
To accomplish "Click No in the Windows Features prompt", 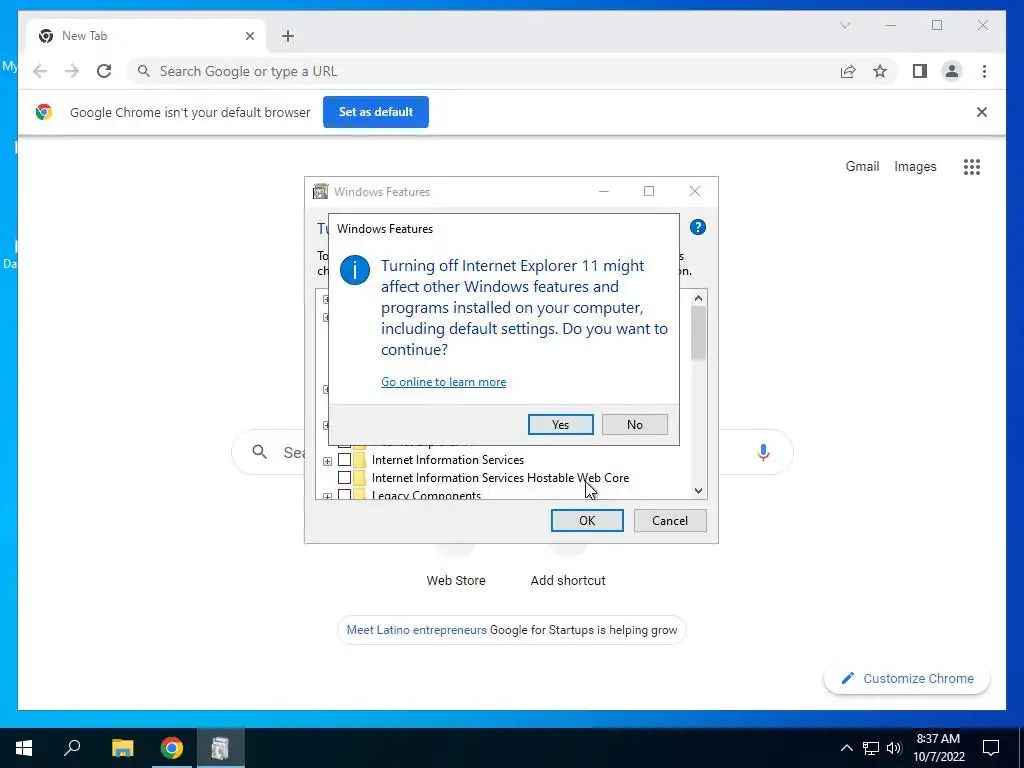I will click(634, 424).
